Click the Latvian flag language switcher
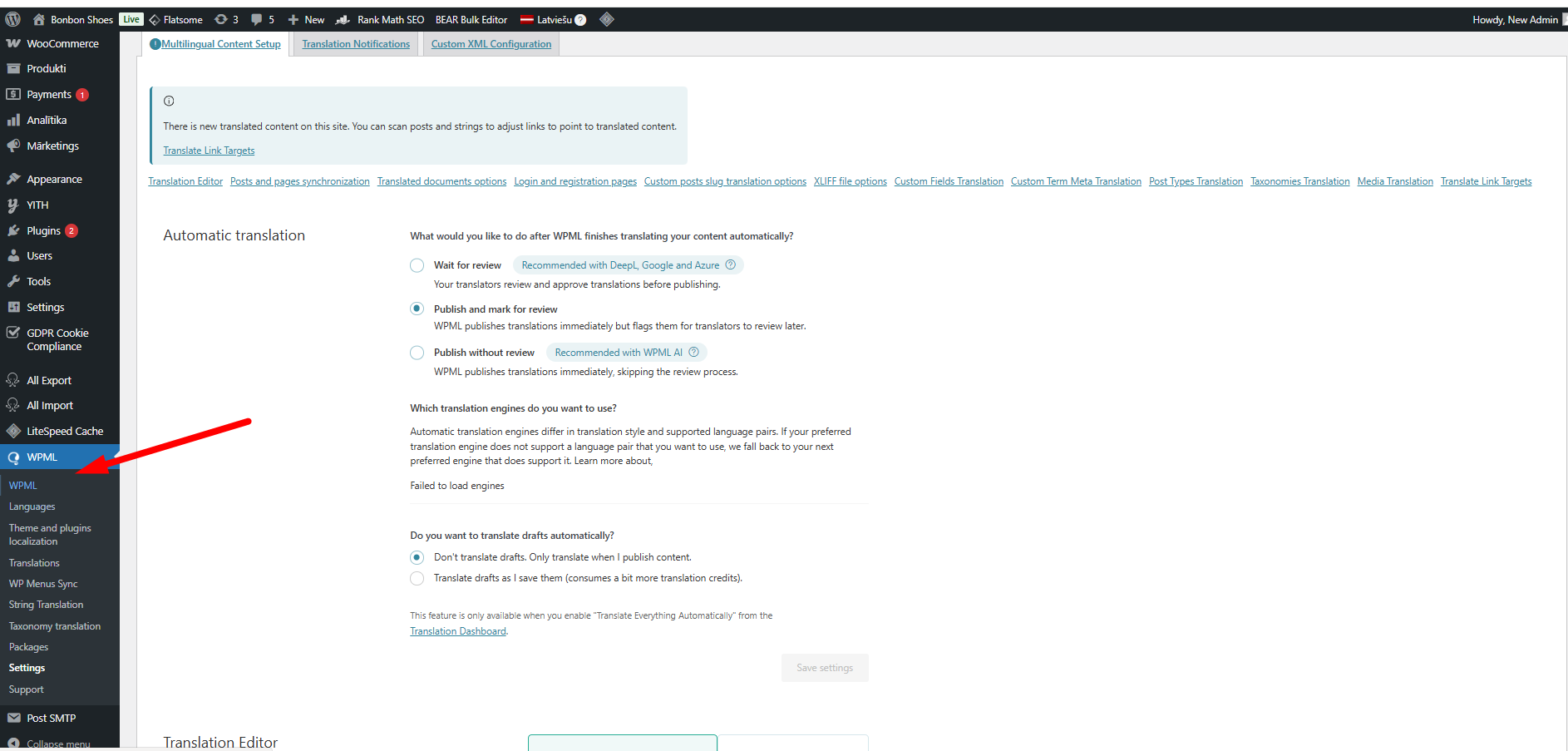The height and width of the screenshot is (751, 1568). (x=526, y=19)
